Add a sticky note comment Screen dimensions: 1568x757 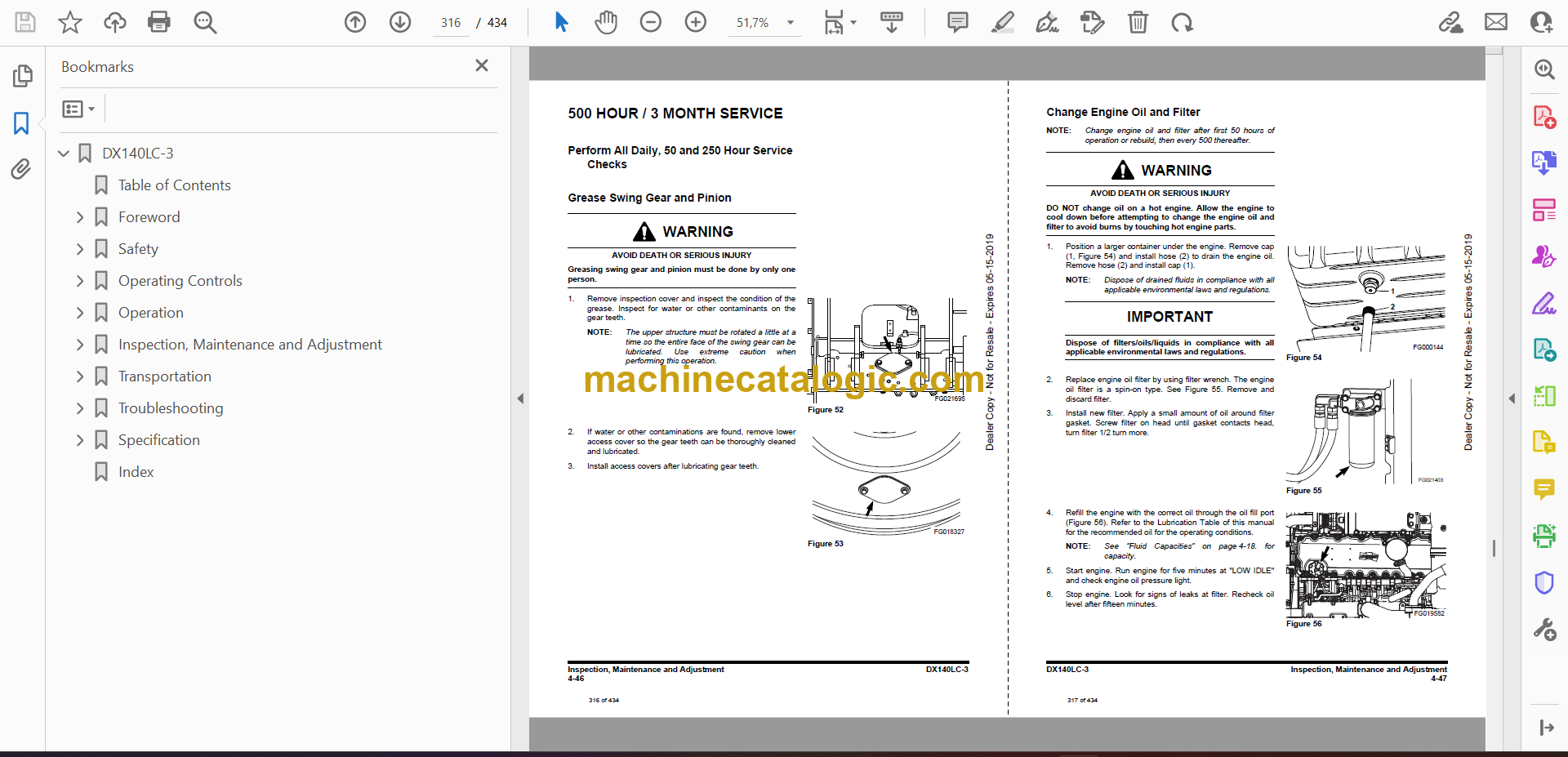(958, 22)
